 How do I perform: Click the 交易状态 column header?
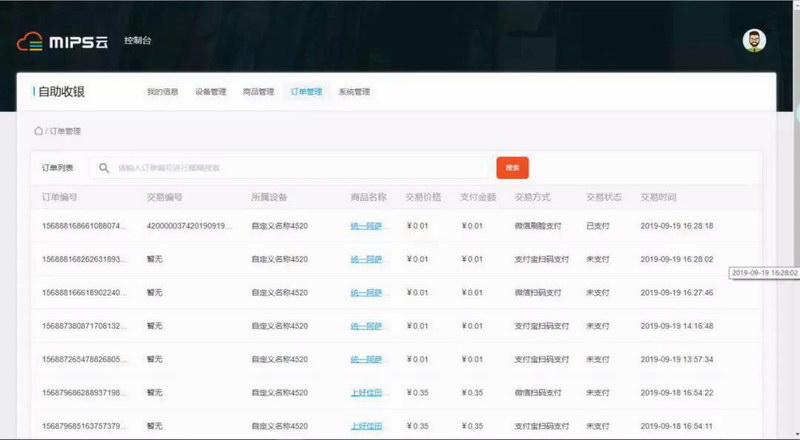click(603, 197)
